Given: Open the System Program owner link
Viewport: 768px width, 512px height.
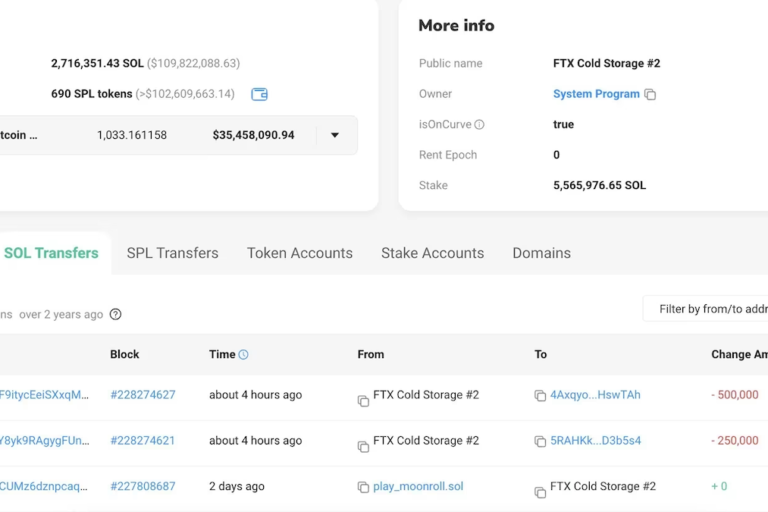Looking at the screenshot, I should coord(596,94).
